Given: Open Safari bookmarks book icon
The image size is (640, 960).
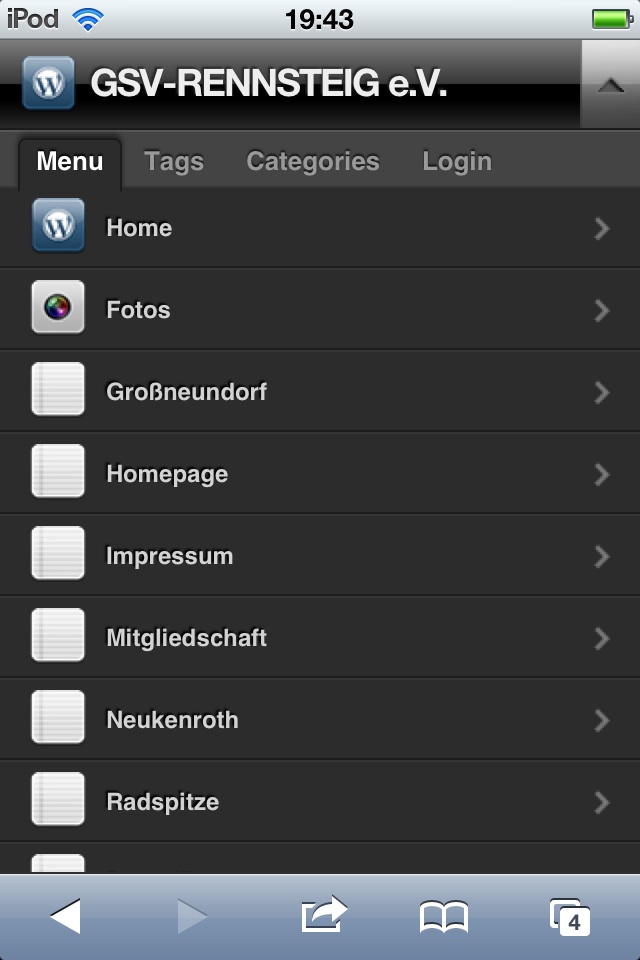Looking at the screenshot, I should click(x=443, y=916).
